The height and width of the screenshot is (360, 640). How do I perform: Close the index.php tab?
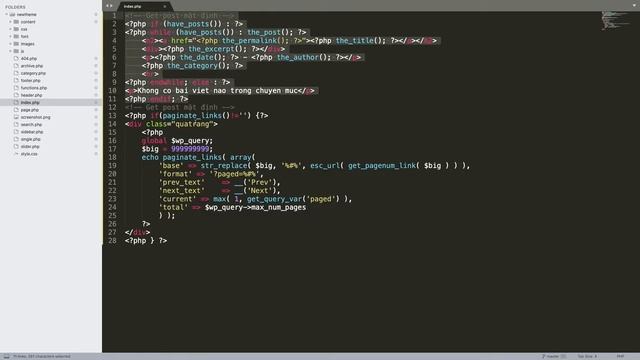point(165,6)
